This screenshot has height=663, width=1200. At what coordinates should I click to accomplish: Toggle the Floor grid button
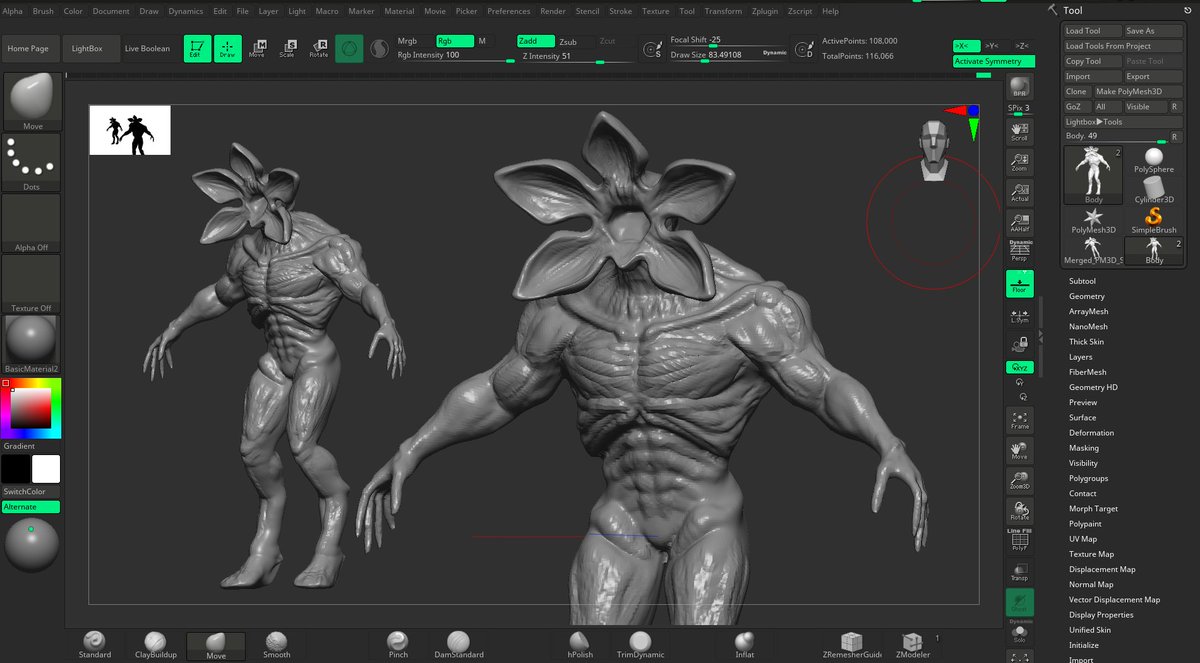pyautogui.click(x=1020, y=283)
